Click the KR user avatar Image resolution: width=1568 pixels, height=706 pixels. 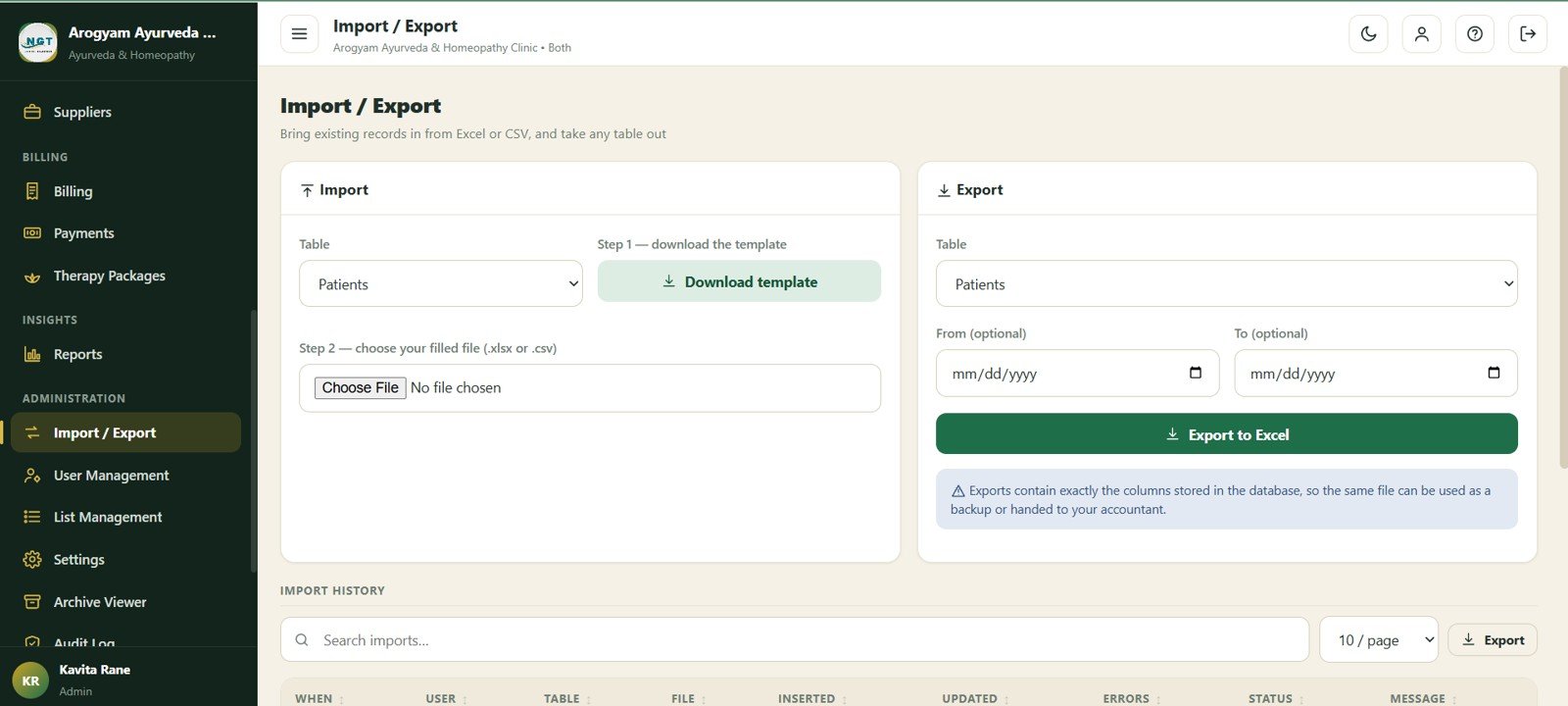point(30,681)
